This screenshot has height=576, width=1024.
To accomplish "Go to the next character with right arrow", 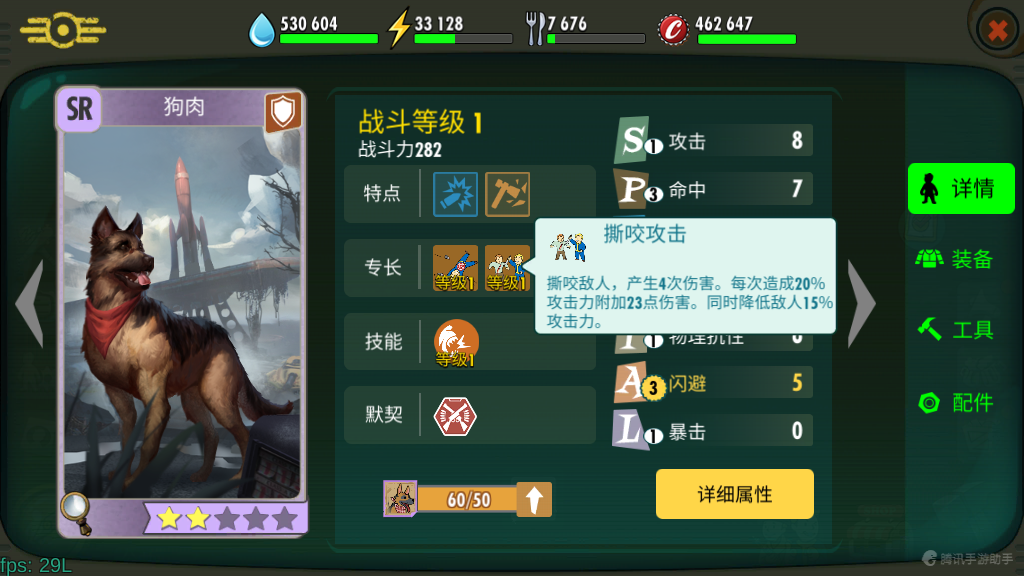I will click(861, 303).
